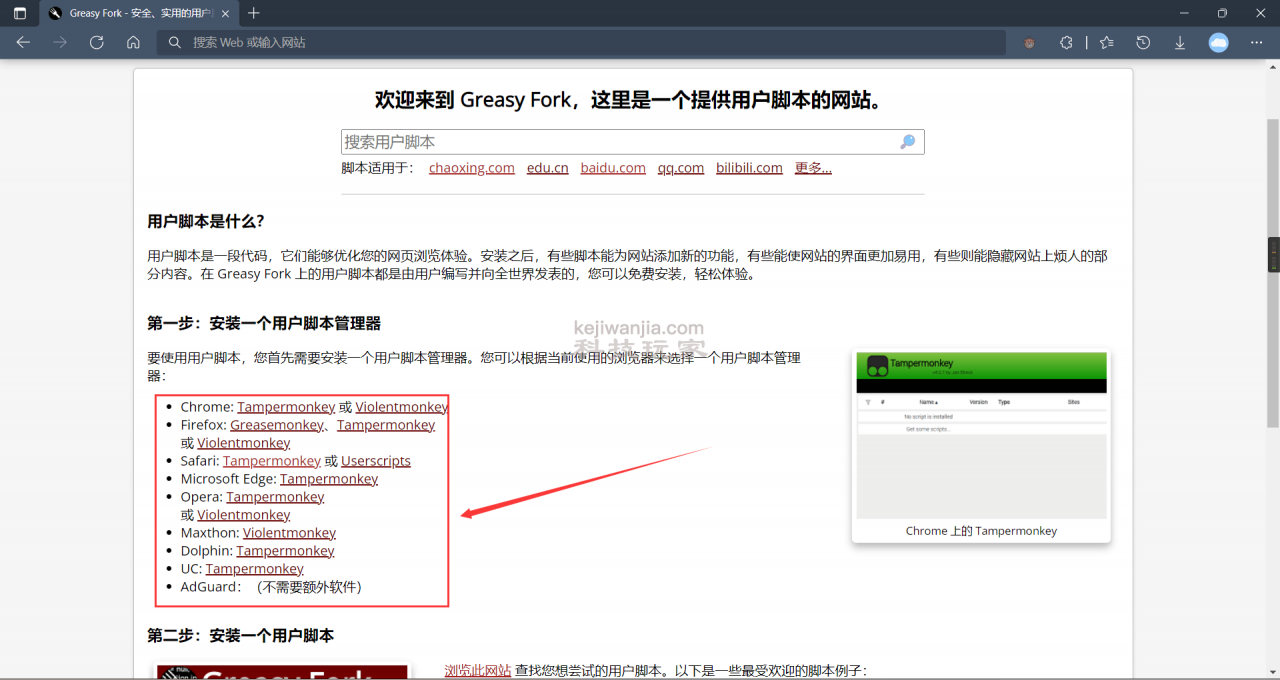The height and width of the screenshot is (680, 1280).
Task: Click the Greasy Fork logo thumbnail at bottom
Action: pyautogui.click(x=282, y=672)
